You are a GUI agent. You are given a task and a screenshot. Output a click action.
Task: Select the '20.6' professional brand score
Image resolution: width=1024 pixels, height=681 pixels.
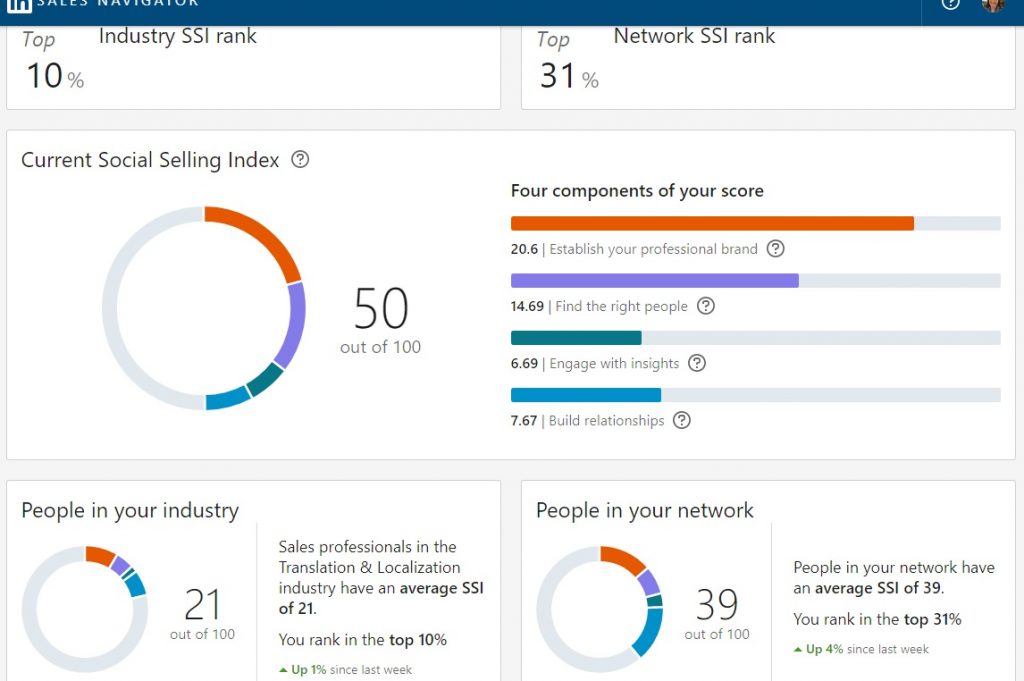(524, 249)
